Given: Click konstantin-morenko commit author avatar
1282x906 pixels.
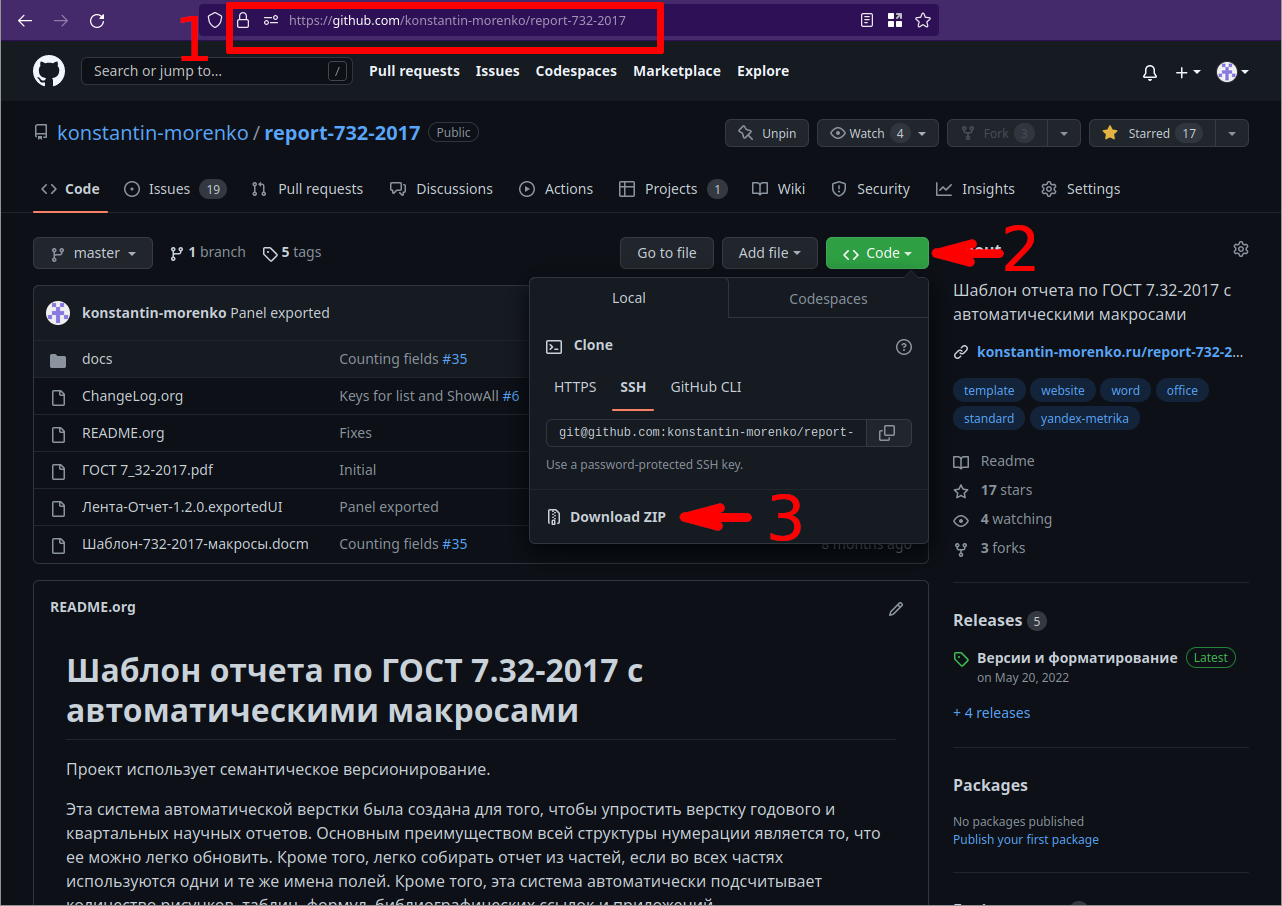Looking at the screenshot, I should pos(58,313).
